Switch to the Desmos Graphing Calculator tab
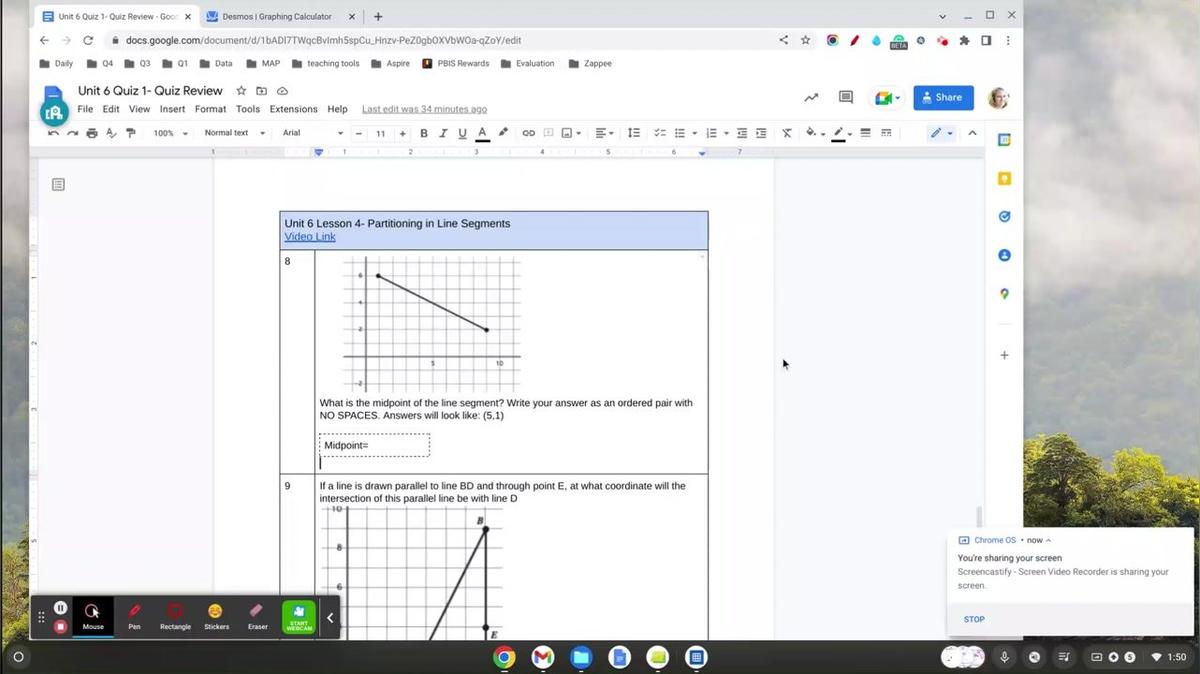The width and height of the screenshot is (1200, 674). (x=279, y=16)
